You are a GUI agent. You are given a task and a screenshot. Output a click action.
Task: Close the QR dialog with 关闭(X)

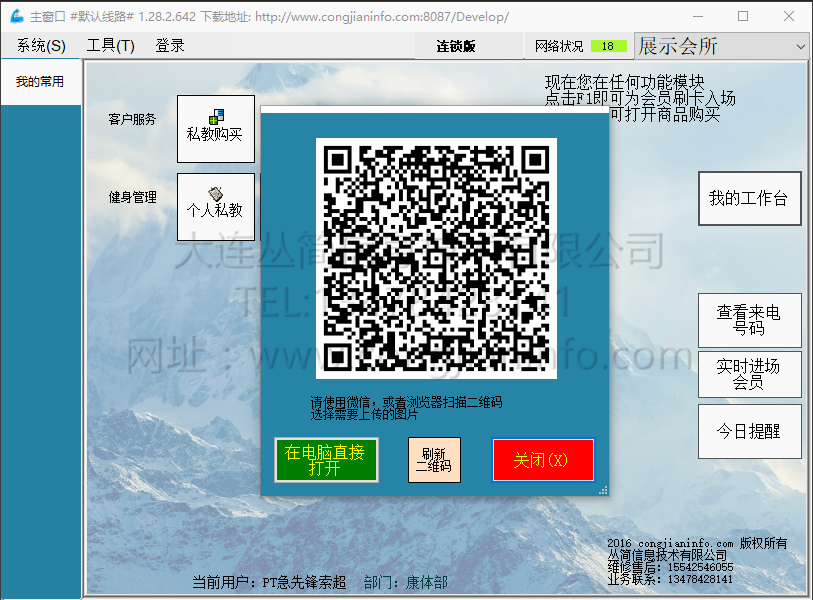(543, 460)
